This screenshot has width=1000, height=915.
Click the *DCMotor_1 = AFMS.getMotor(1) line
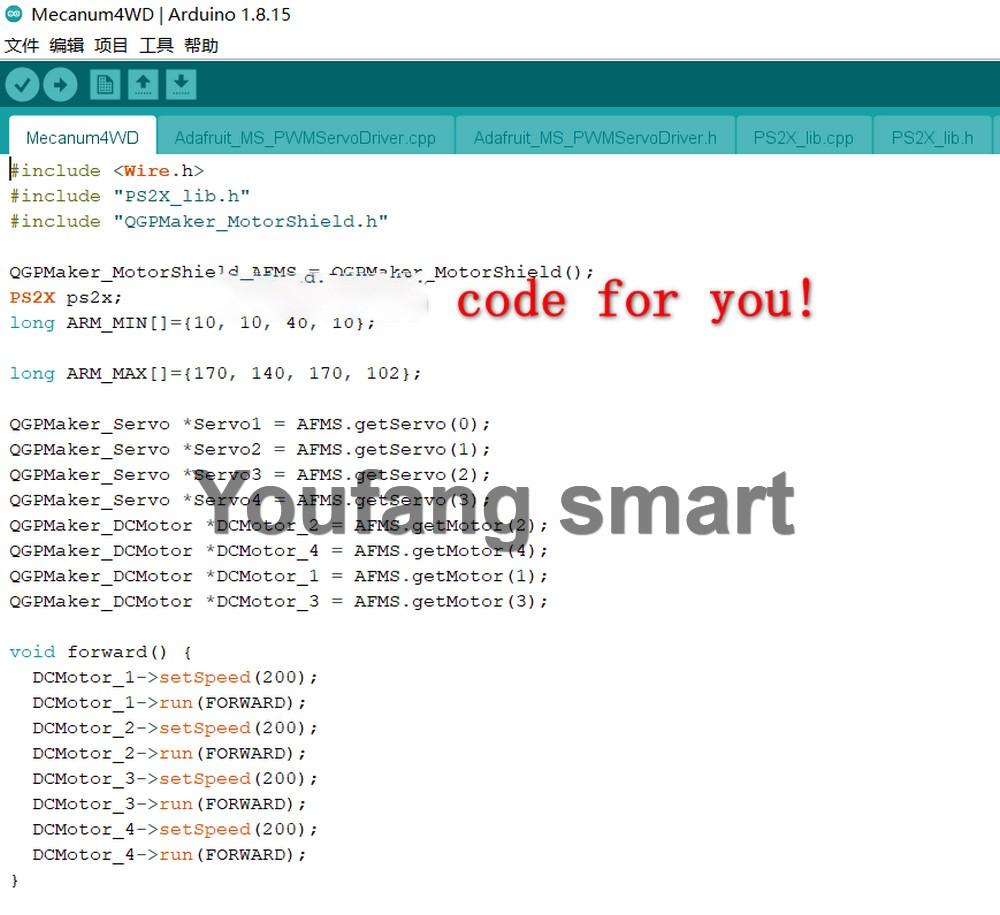coord(279,576)
